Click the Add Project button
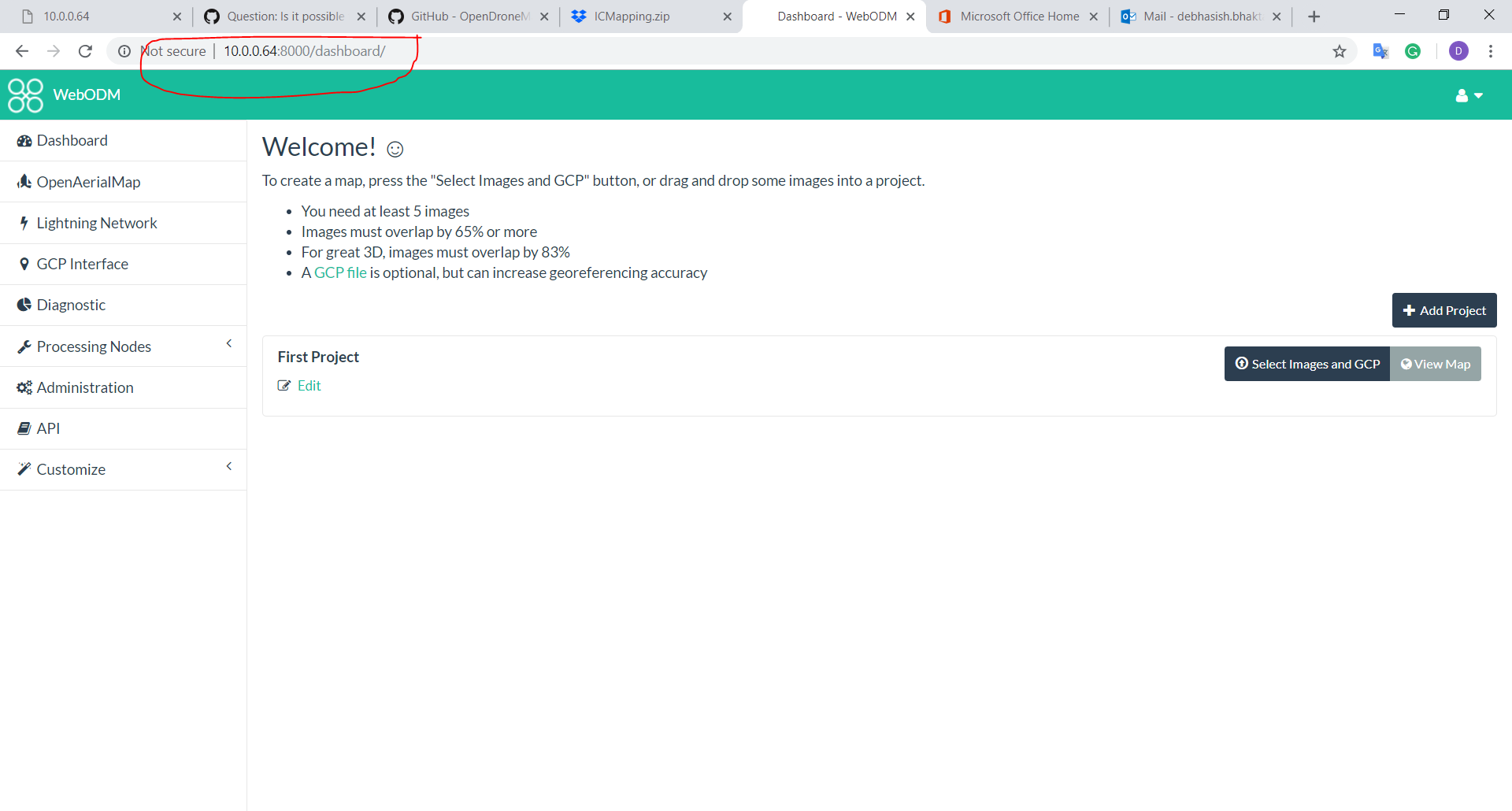Image resolution: width=1512 pixels, height=811 pixels. point(1444,309)
